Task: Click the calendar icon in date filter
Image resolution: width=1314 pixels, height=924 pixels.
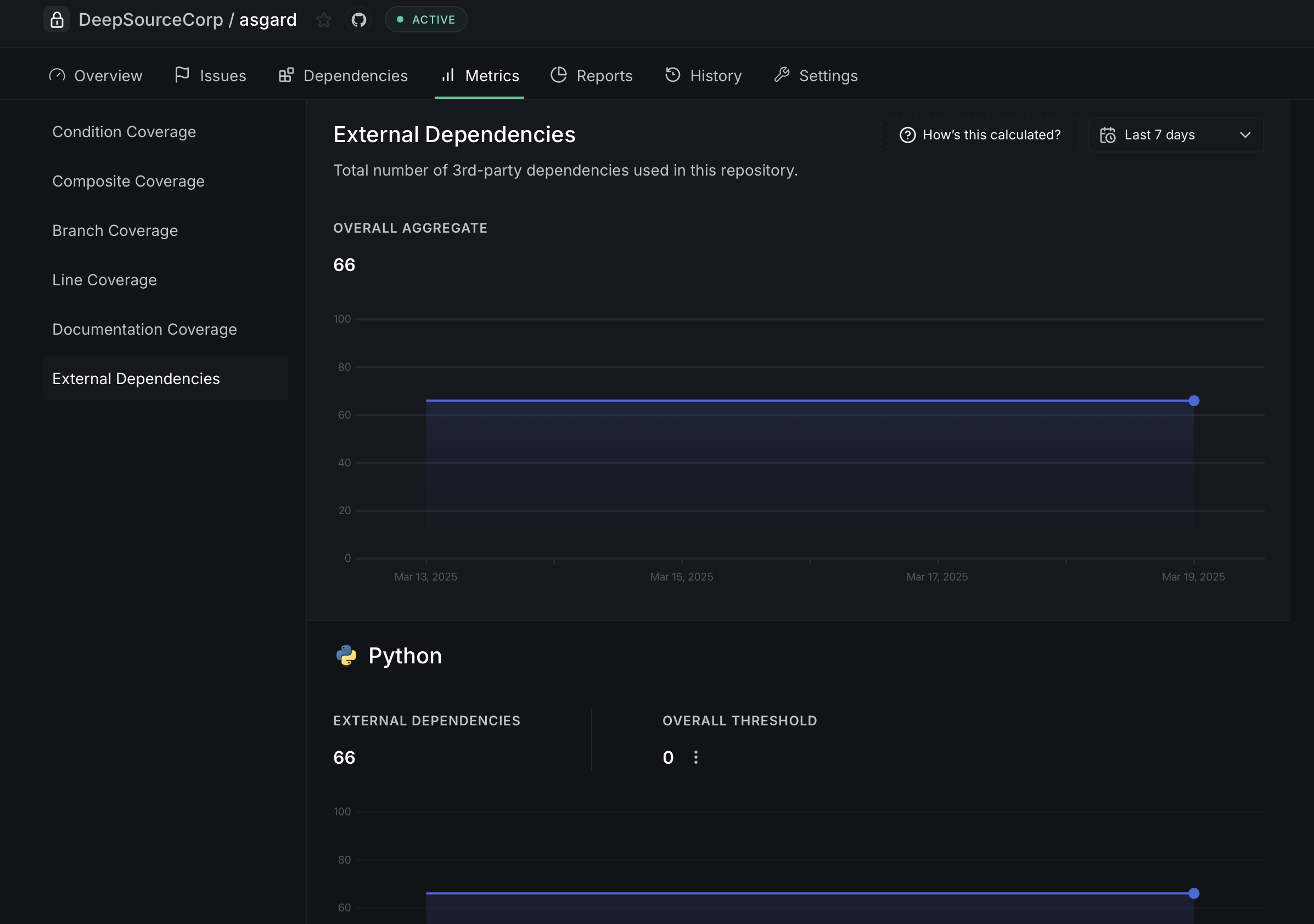Action: 1108,135
